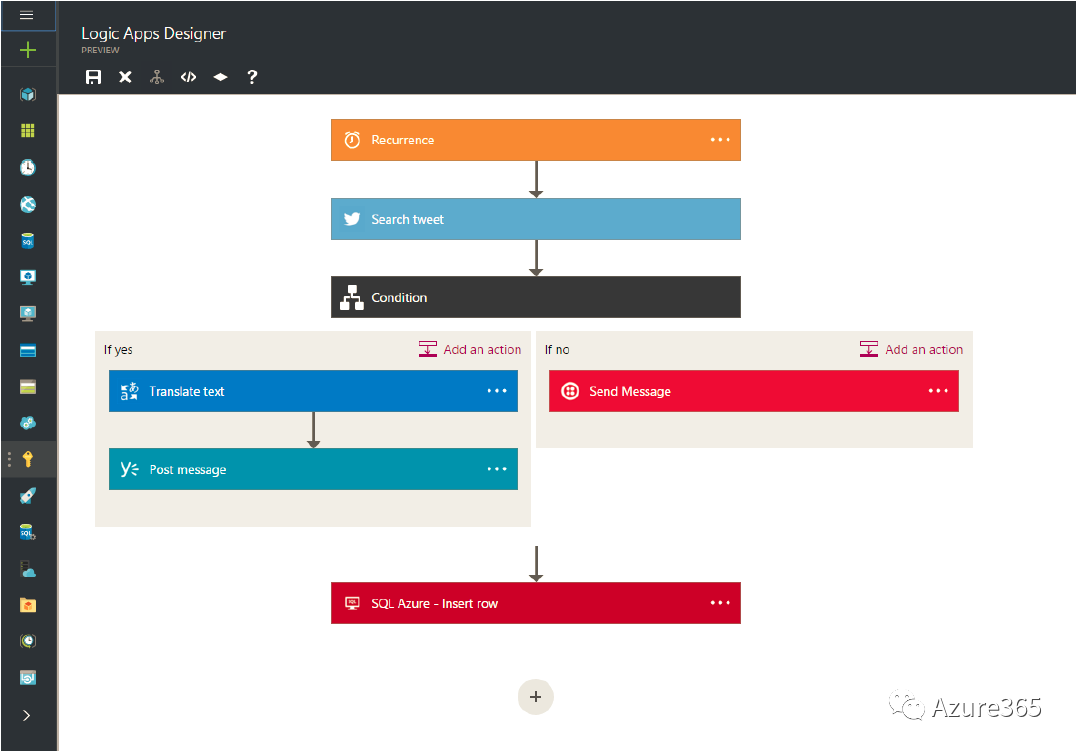Toggle the hamburger menu at top left
Viewport: 1076px width, 751px height.
(27, 15)
